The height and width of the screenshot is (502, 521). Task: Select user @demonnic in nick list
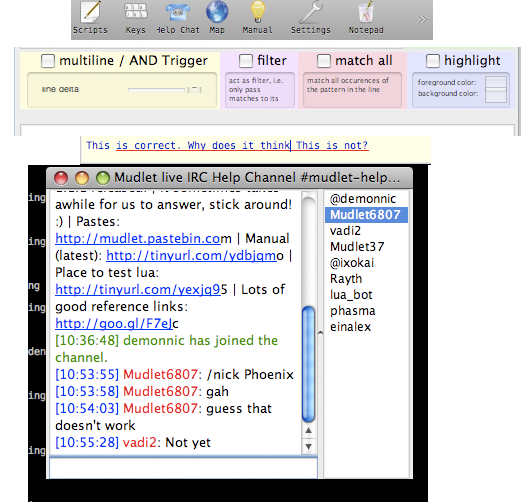click(366, 199)
